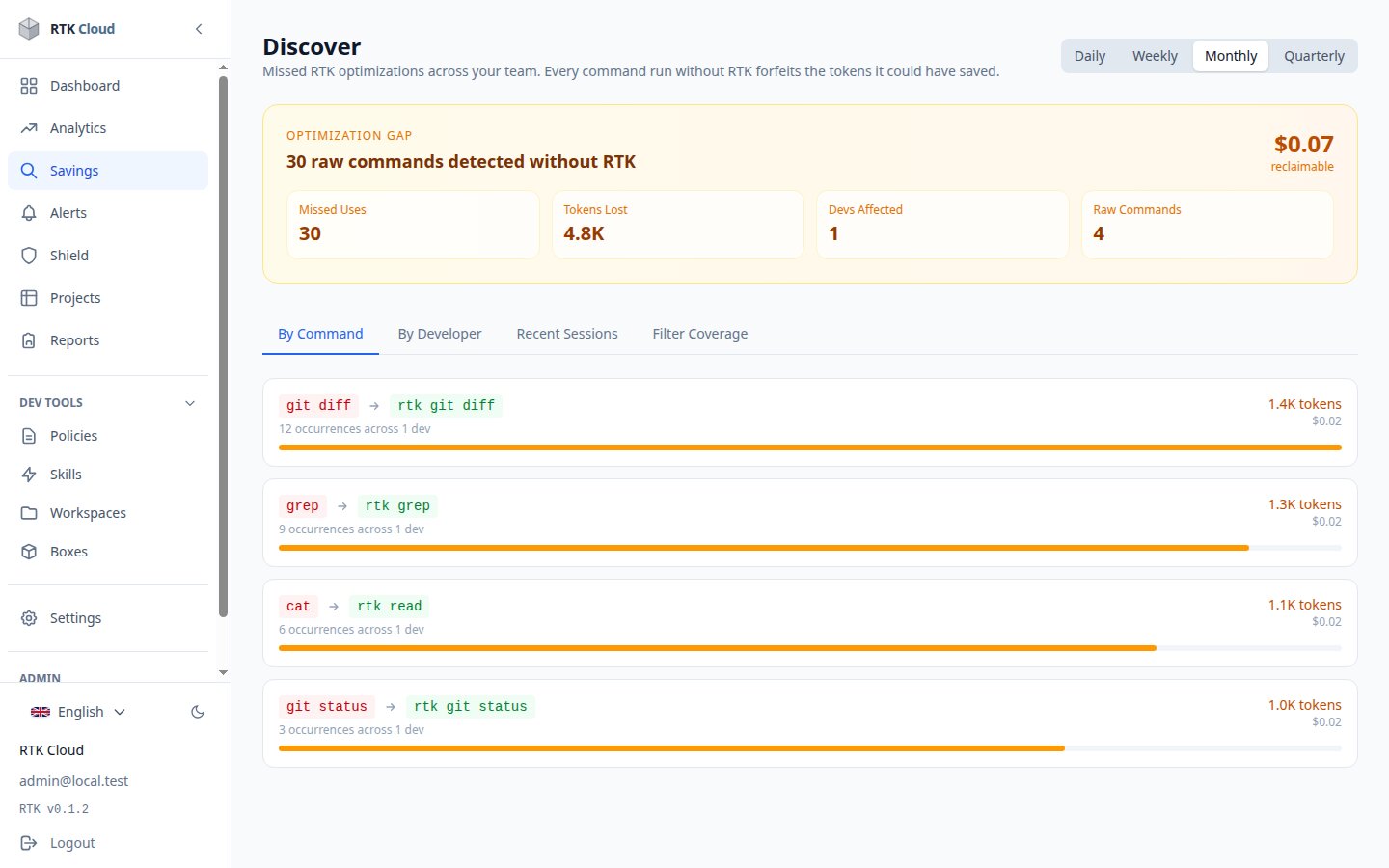
Task: Click the Logout arrow icon
Action: (x=29, y=843)
